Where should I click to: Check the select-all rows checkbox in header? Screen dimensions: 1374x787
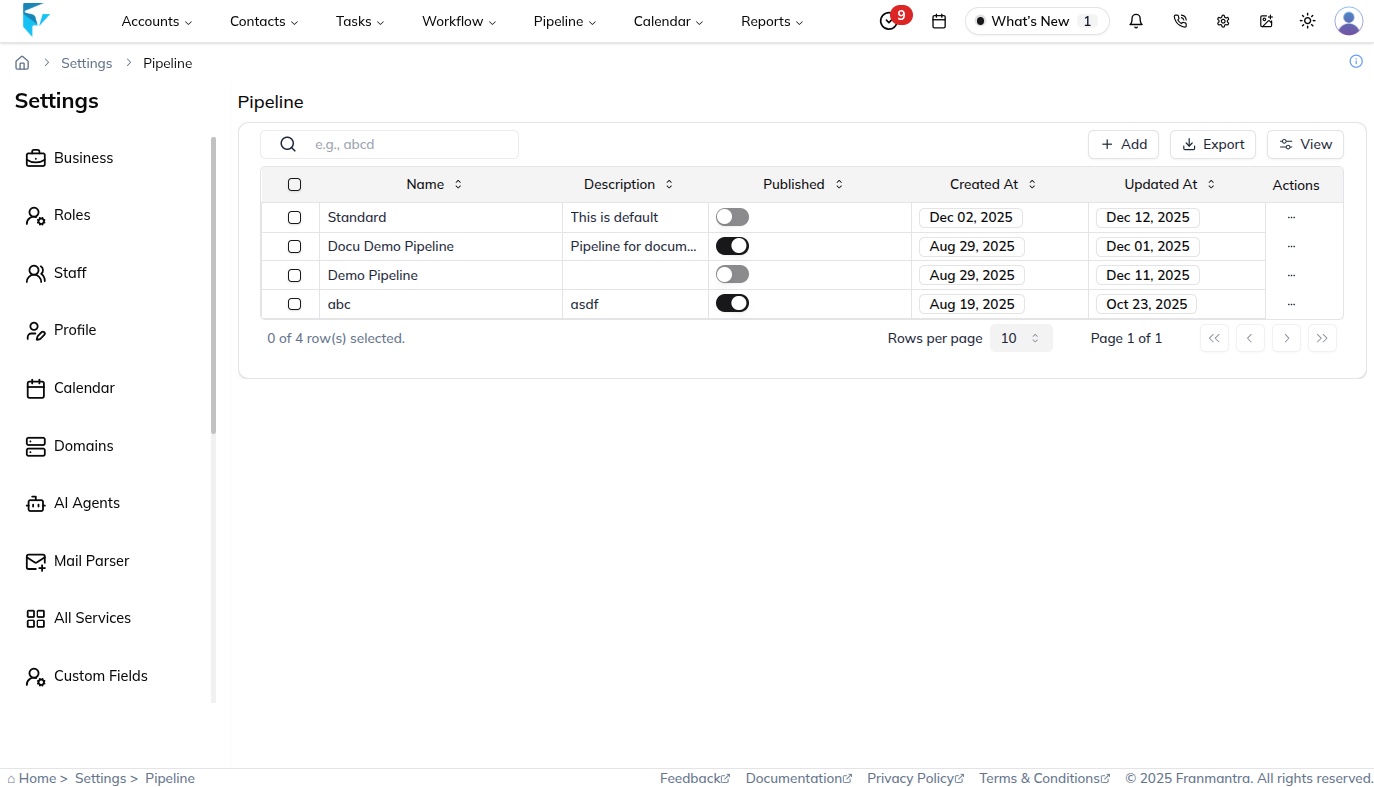pyautogui.click(x=294, y=184)
